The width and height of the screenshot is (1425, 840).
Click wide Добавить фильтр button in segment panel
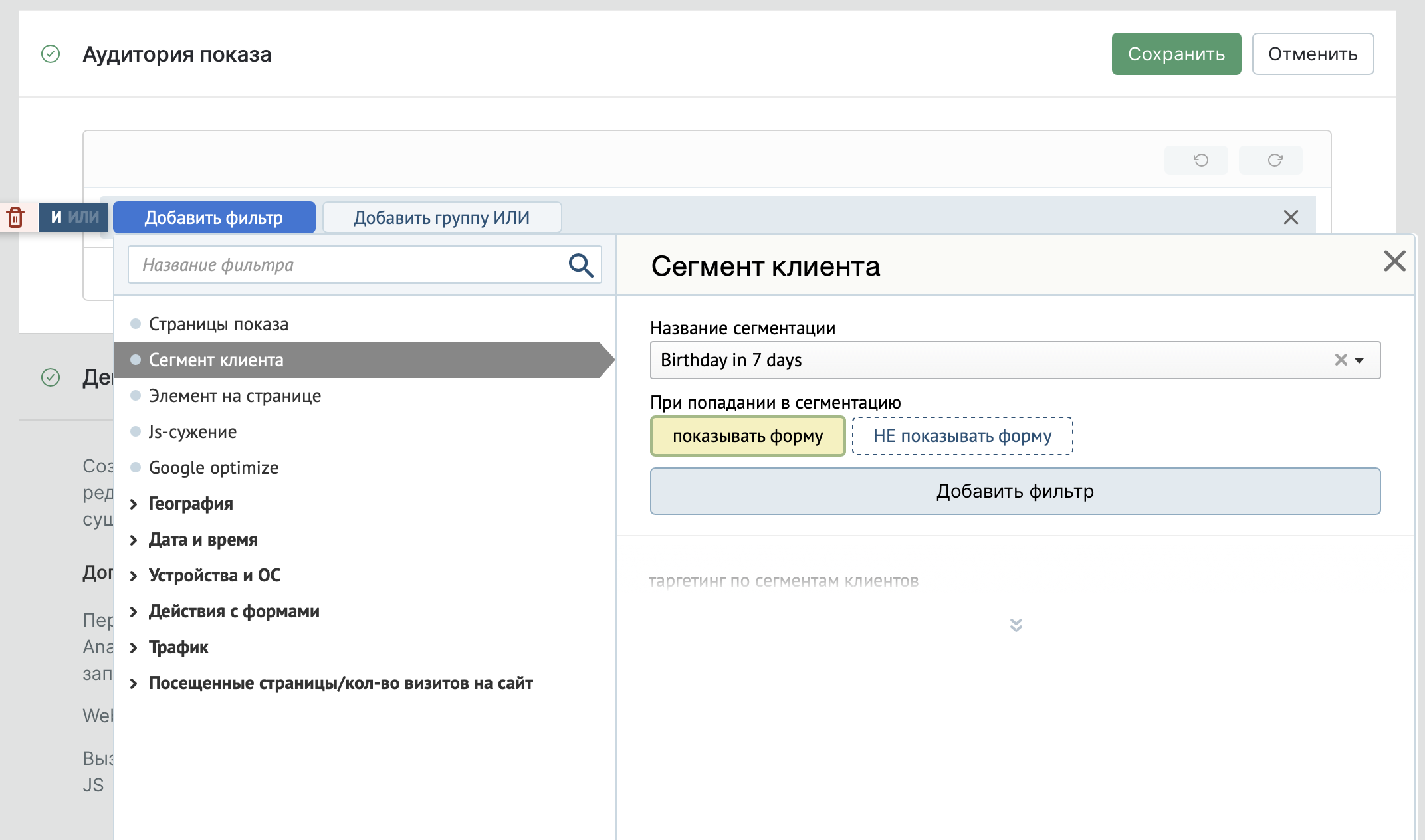click(1015, 491)
